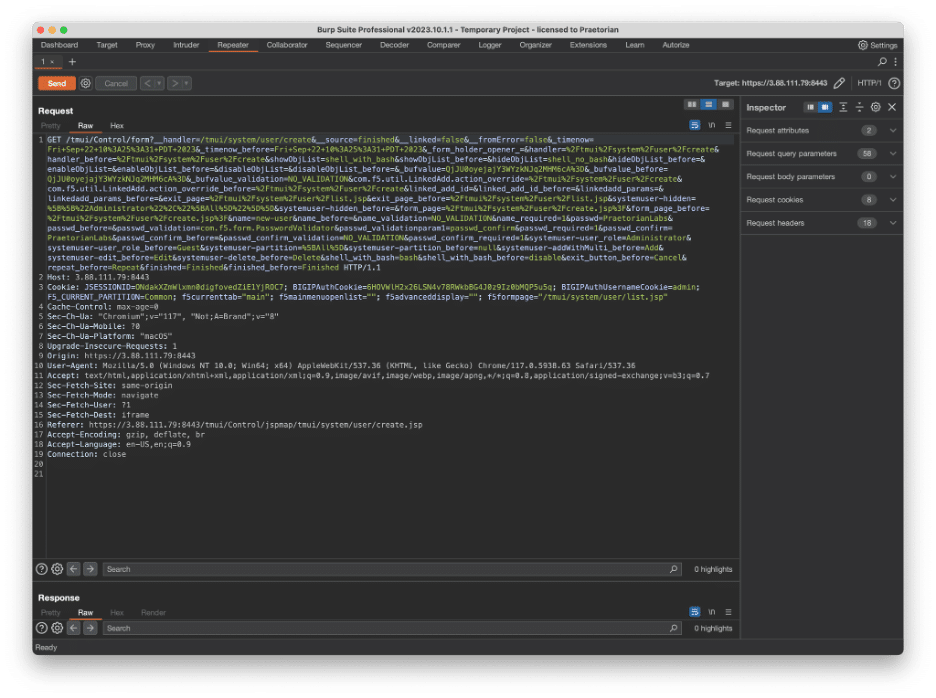Go to next request in history
Screen dimensions: 936x698
pos(174,84)
